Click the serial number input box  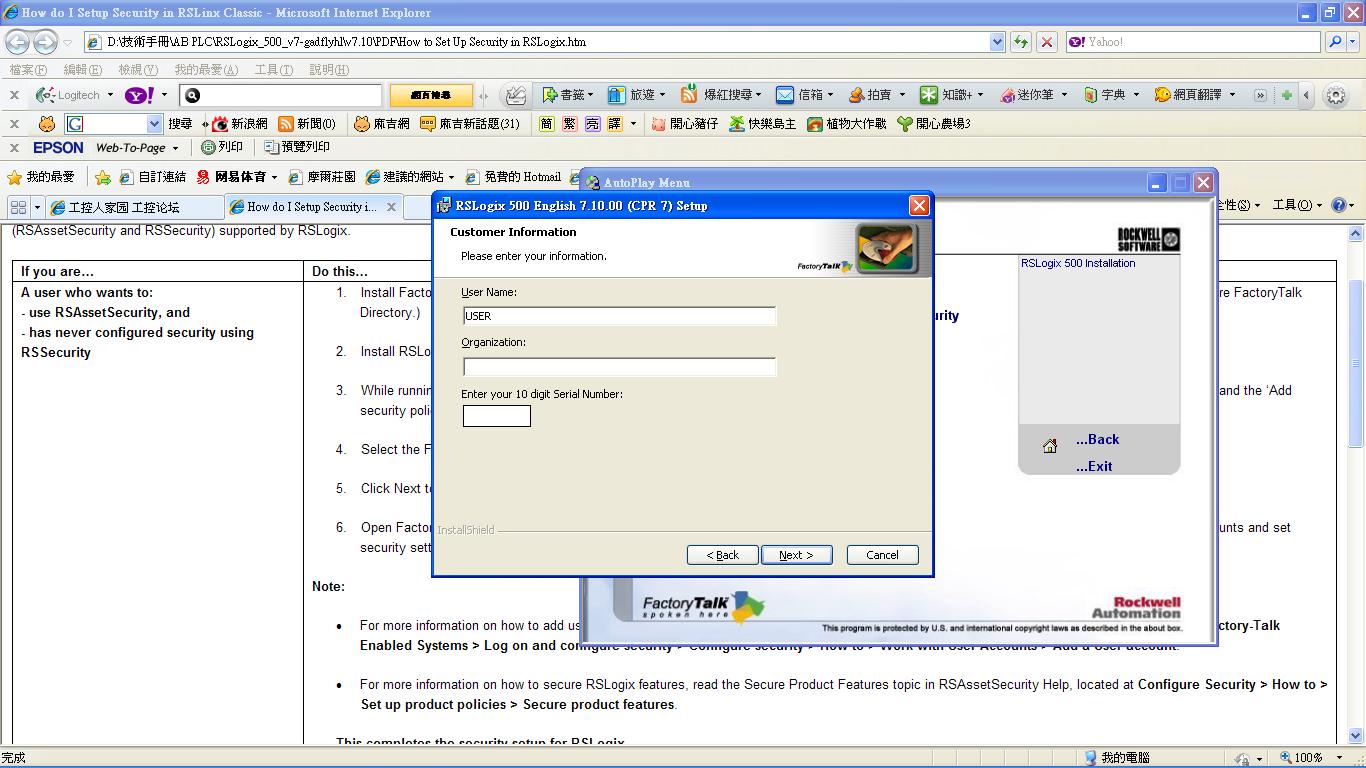pyautogui.click(x=497, y=416)
